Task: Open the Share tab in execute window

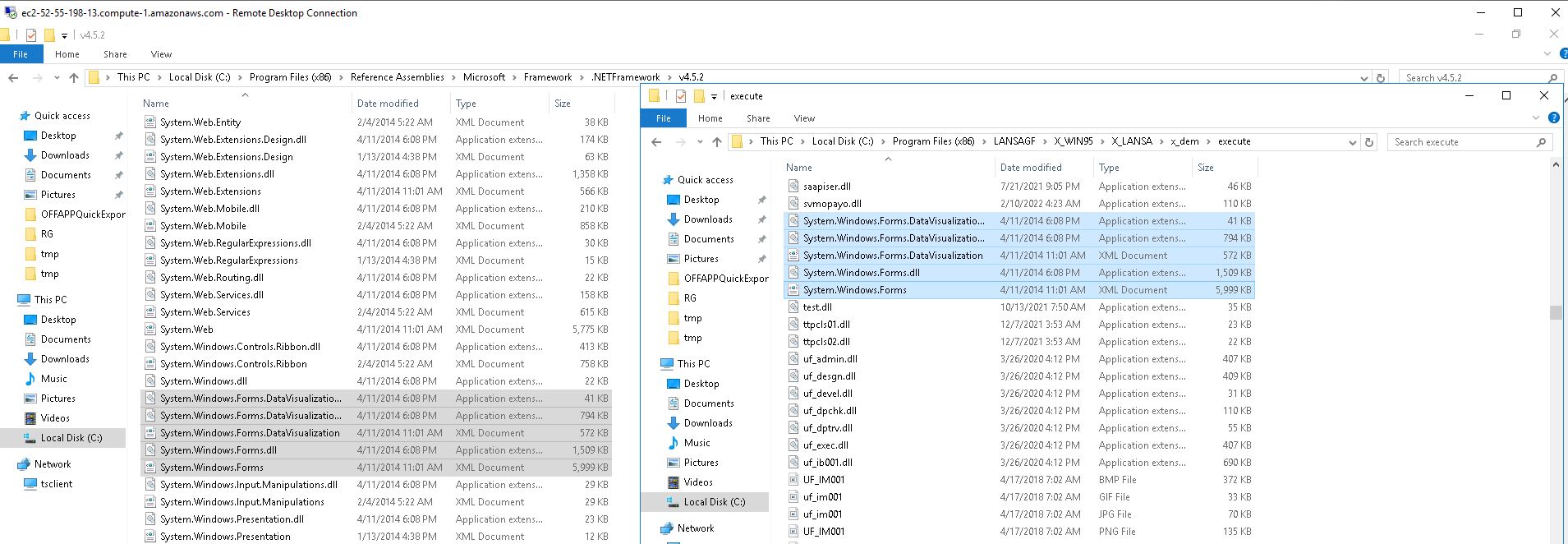Action: click(x=757, y=118)
